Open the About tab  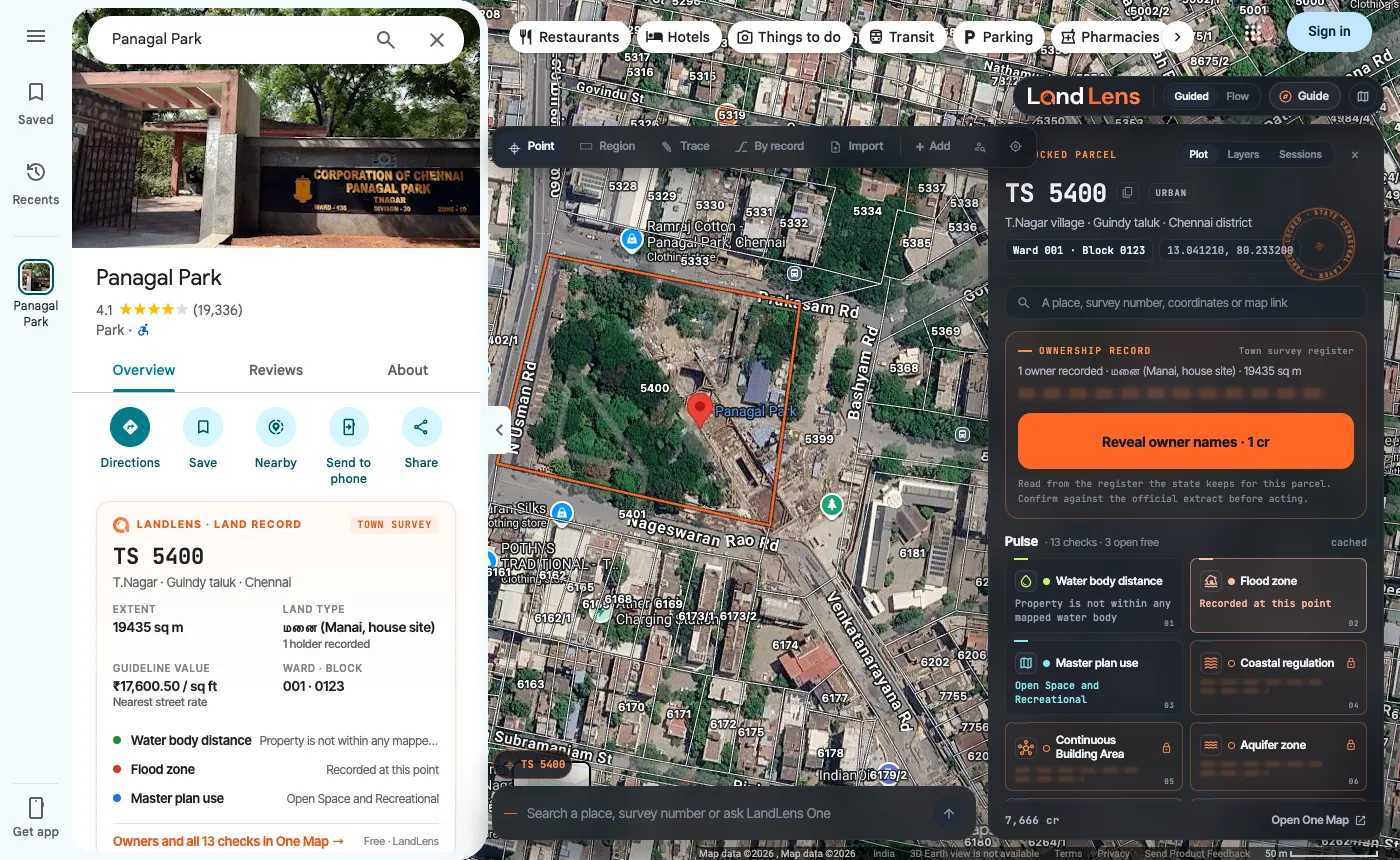tap(408, 370)
